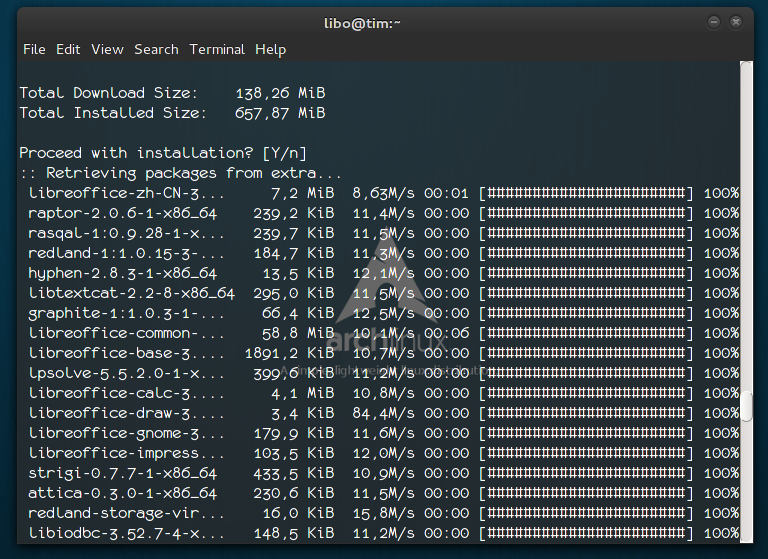Click the libreoffice-draw-3.... package name
Viewport: 768px width, 559px height.
pos(126,413)
